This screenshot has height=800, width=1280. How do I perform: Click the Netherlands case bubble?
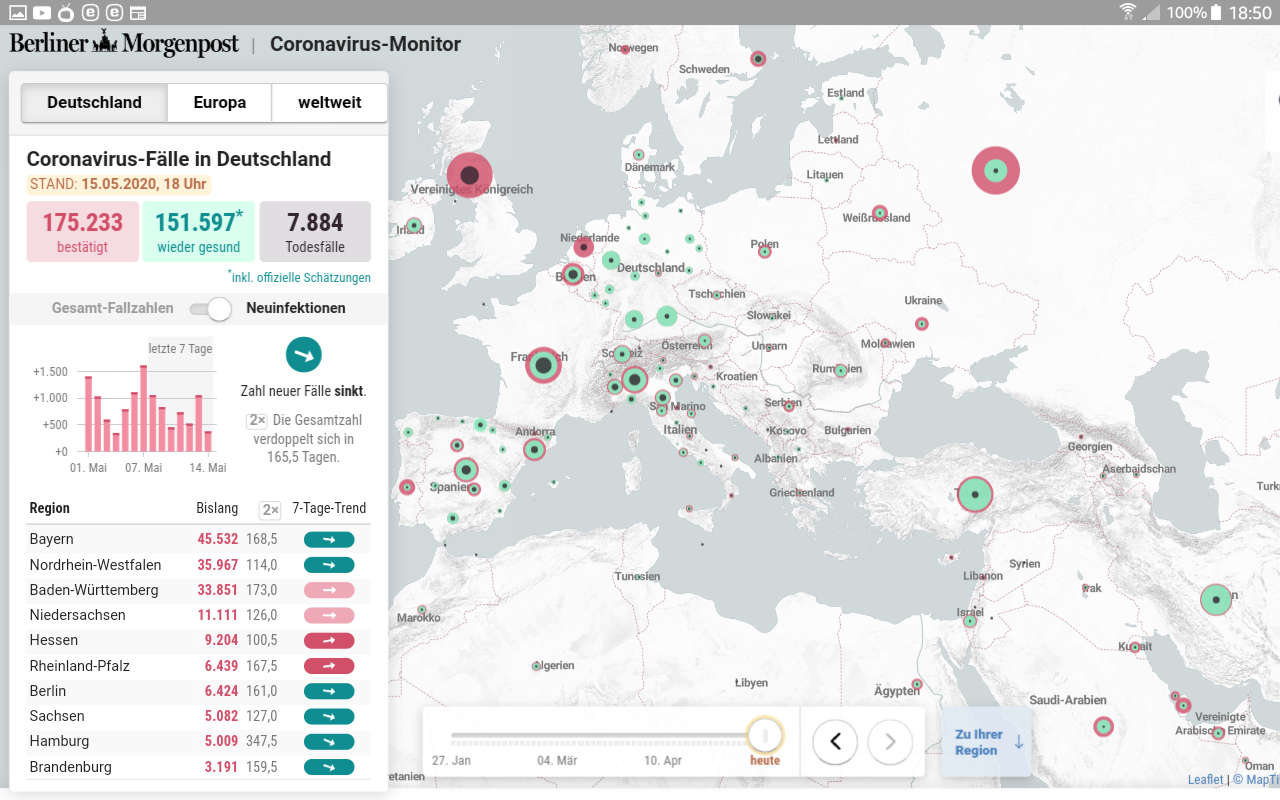point(584,246)
